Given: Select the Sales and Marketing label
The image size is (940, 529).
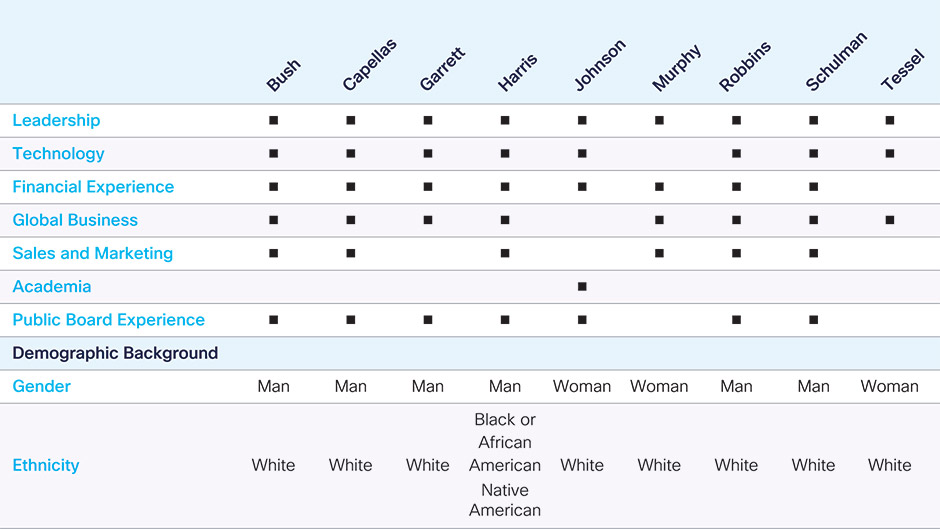Looking at the screenshot, I should coord(92,254).
